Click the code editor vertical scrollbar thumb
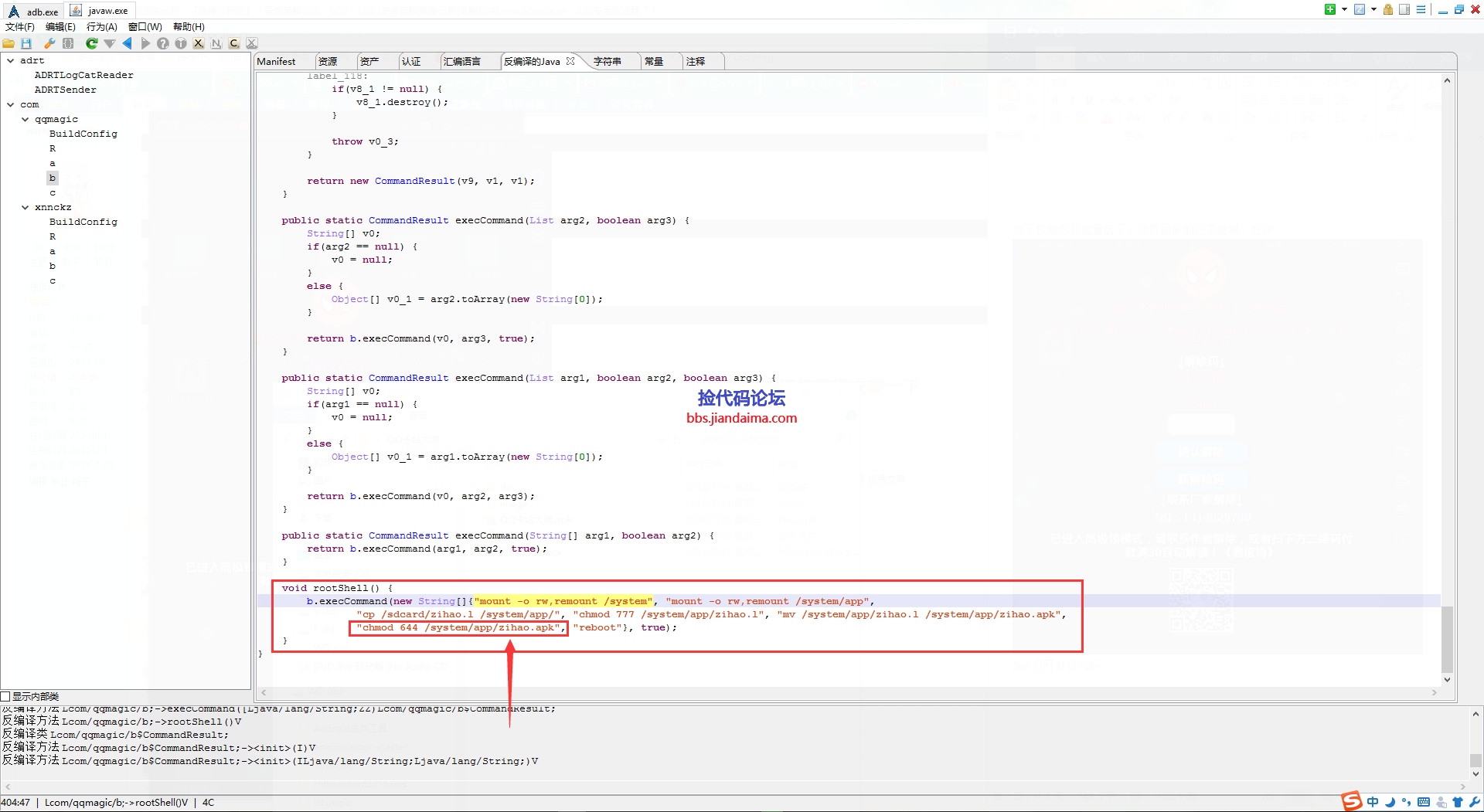This screenshot has height=812, width=1484. pos(1447,639)
